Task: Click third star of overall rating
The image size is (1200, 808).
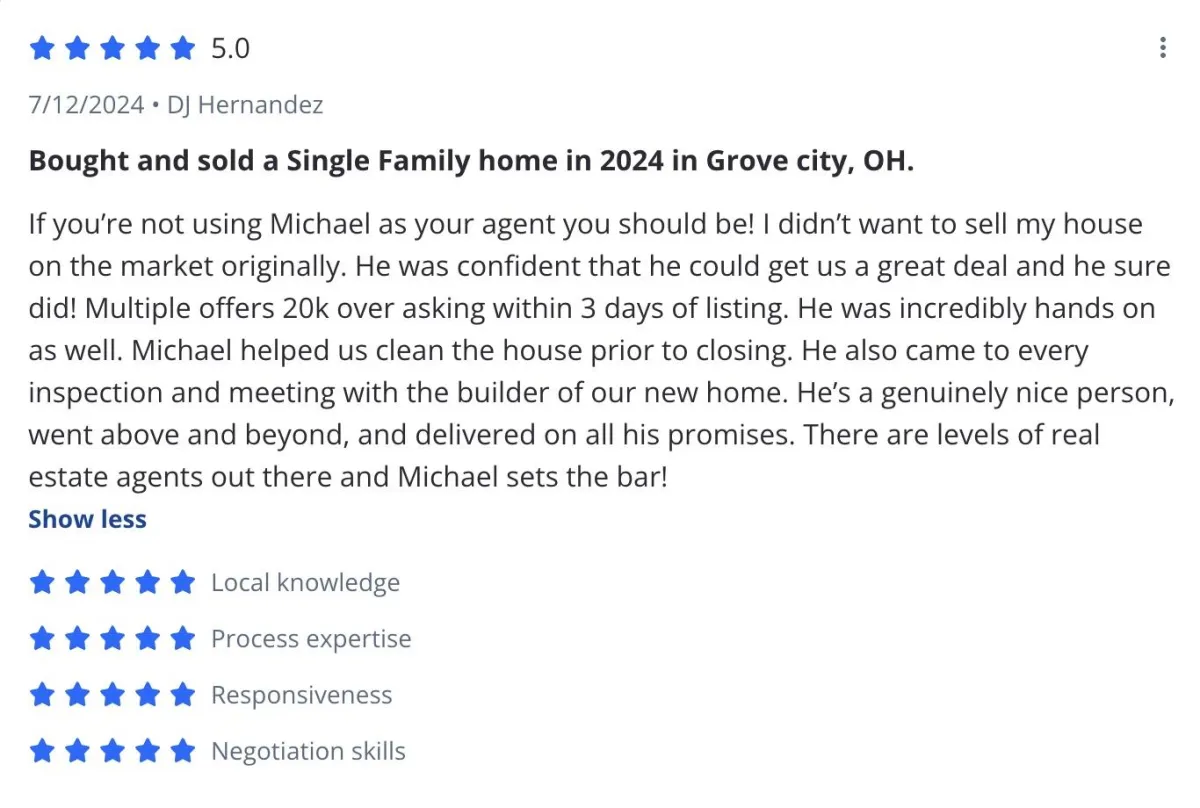Action: point(112,48)
